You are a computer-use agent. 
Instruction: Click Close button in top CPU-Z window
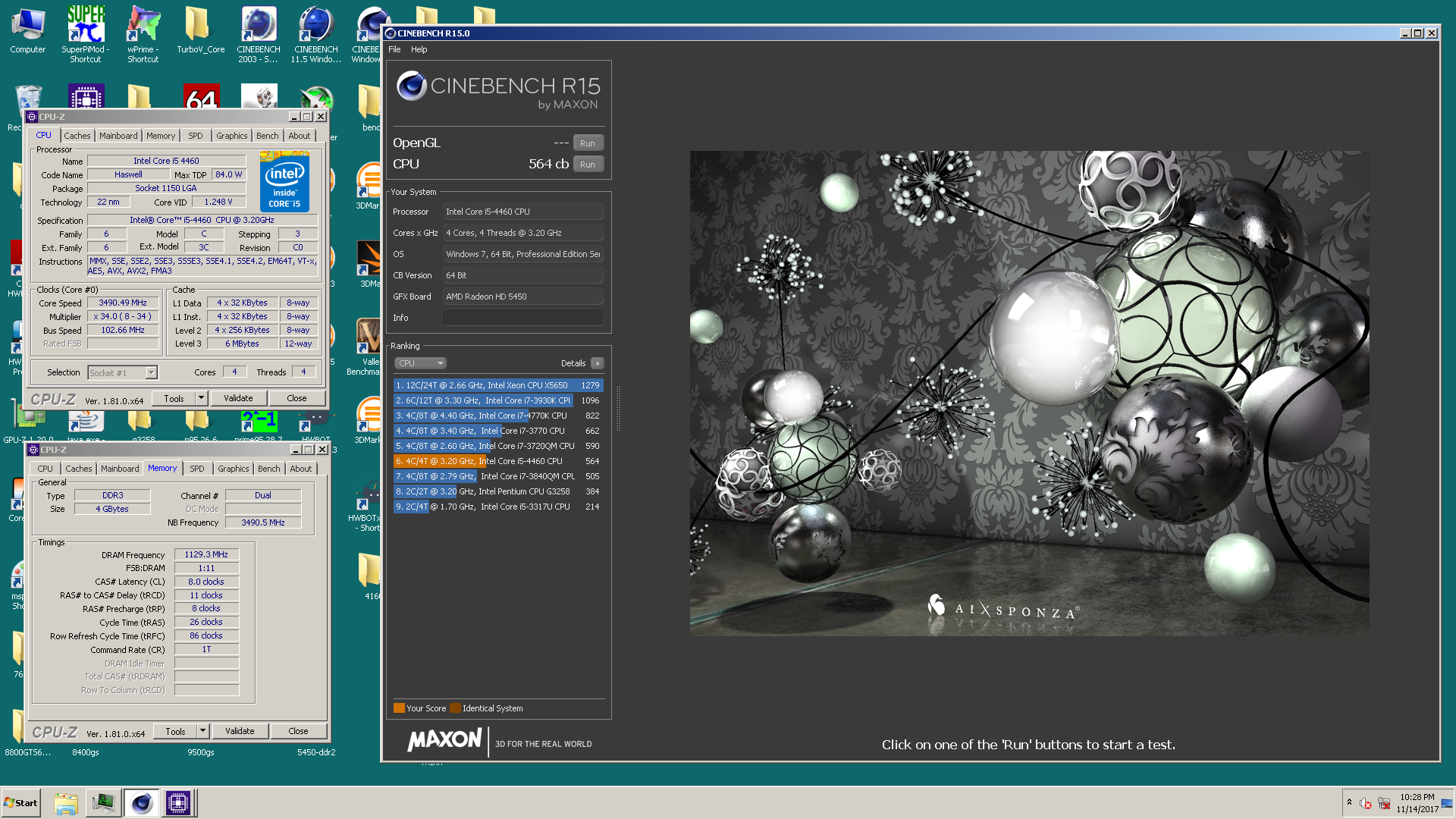pyautogui.click(x=297, y=398)
